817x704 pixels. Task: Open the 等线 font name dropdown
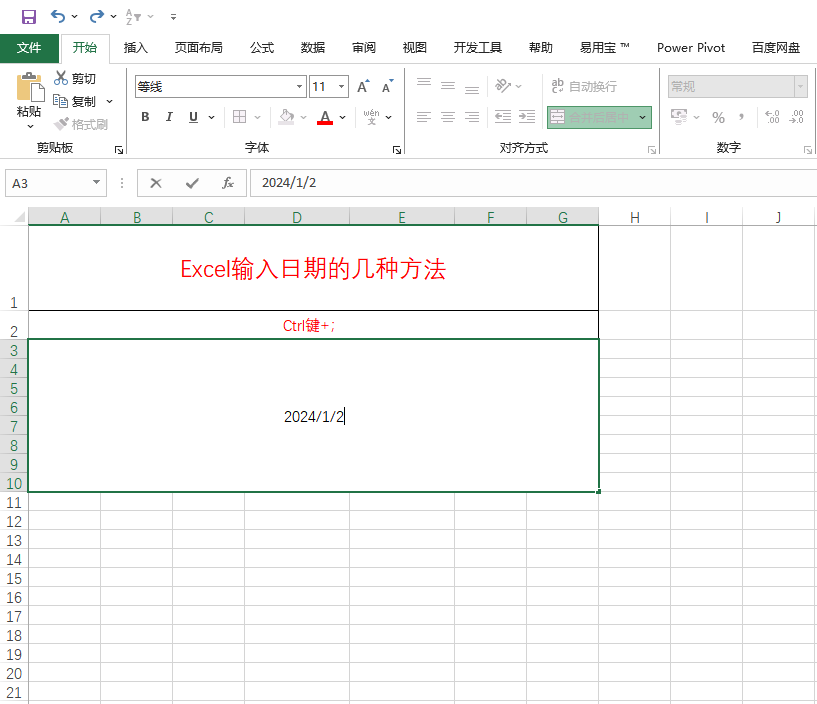(x=299, y=87)
